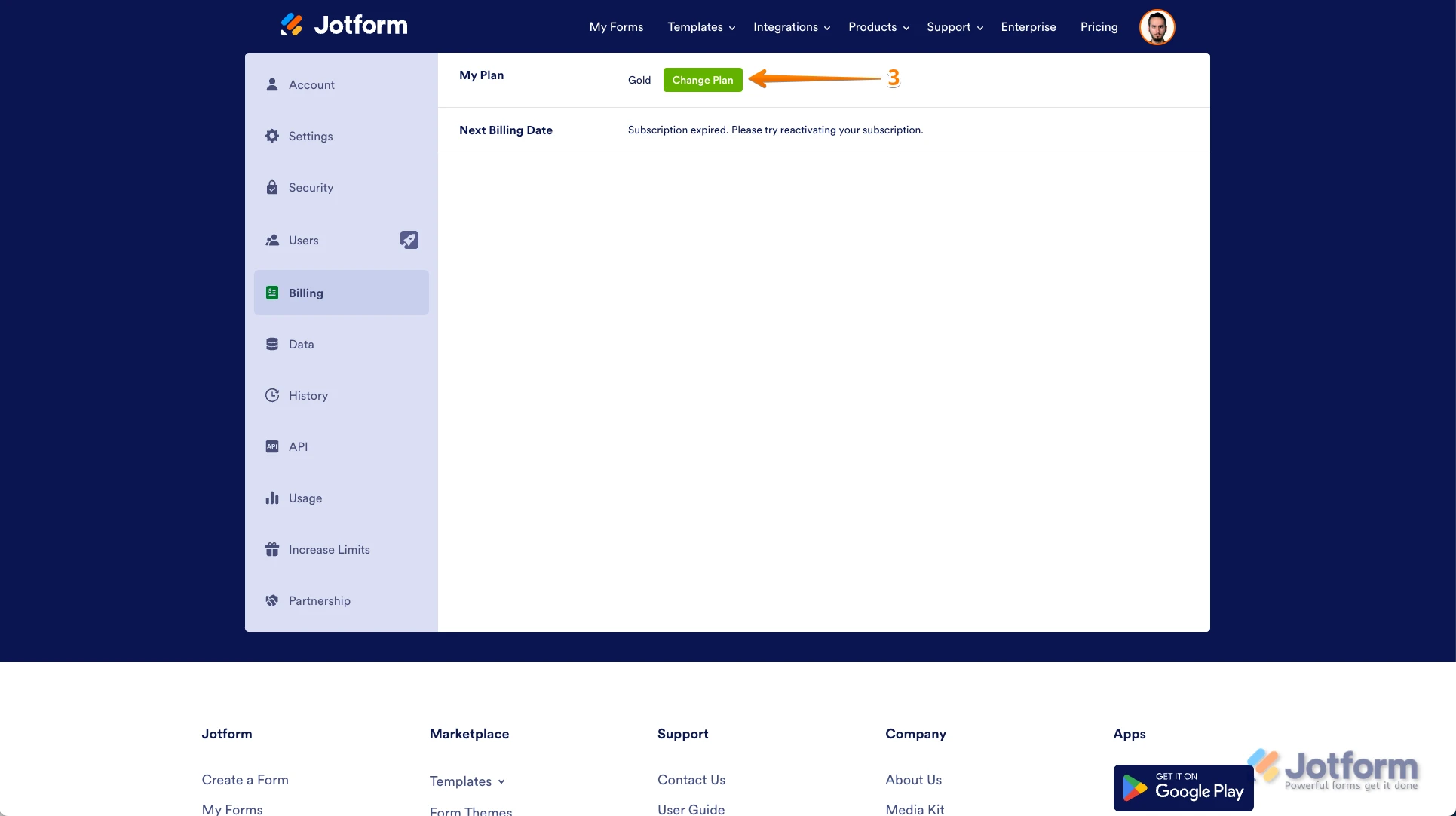This screenshot has height=816, width=1456.
Task: Click the rocket upgrade icon beside Users
Action: click(x=409, y=240)
